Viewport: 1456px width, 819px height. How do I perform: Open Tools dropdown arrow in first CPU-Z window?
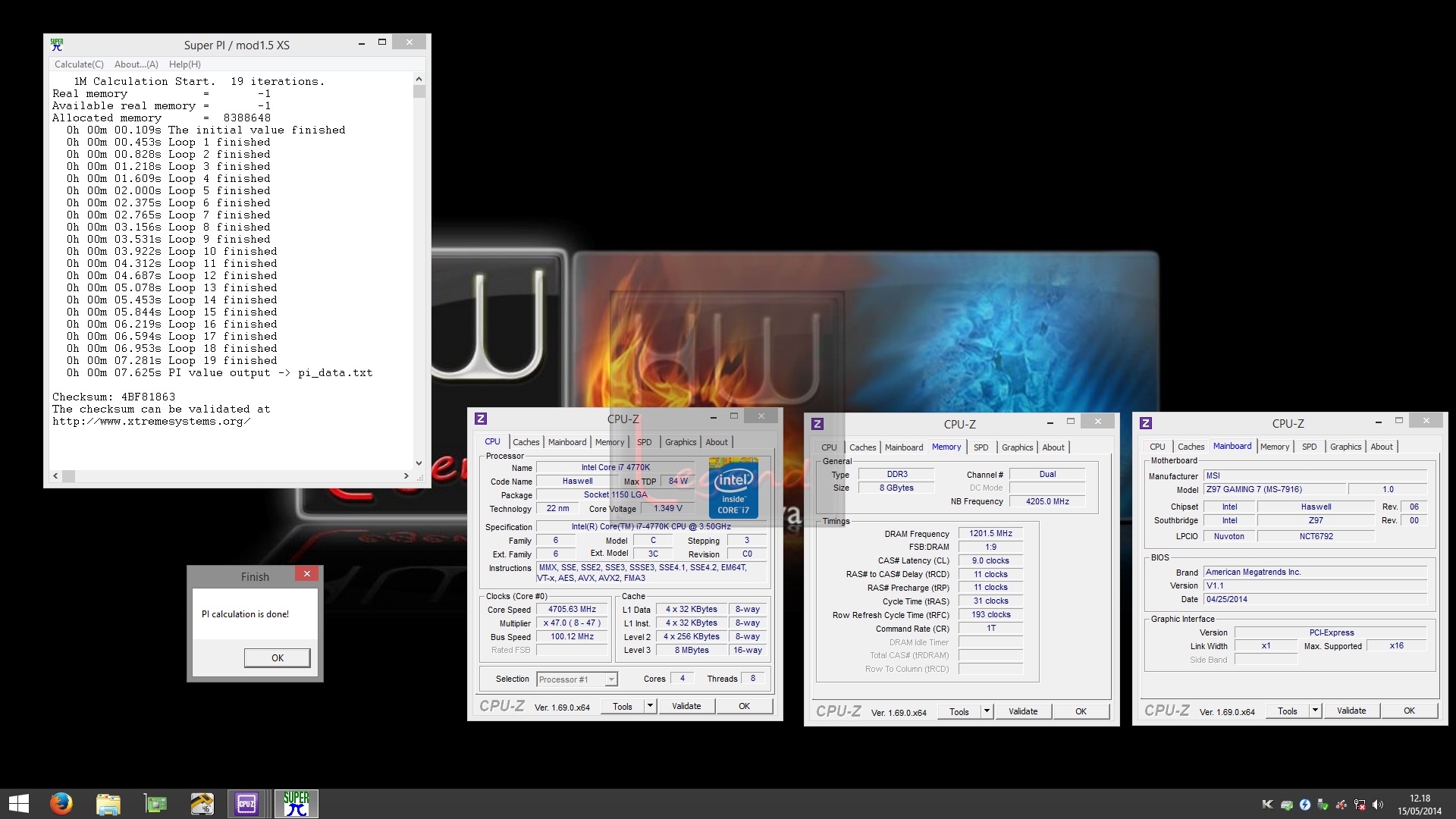650,706
